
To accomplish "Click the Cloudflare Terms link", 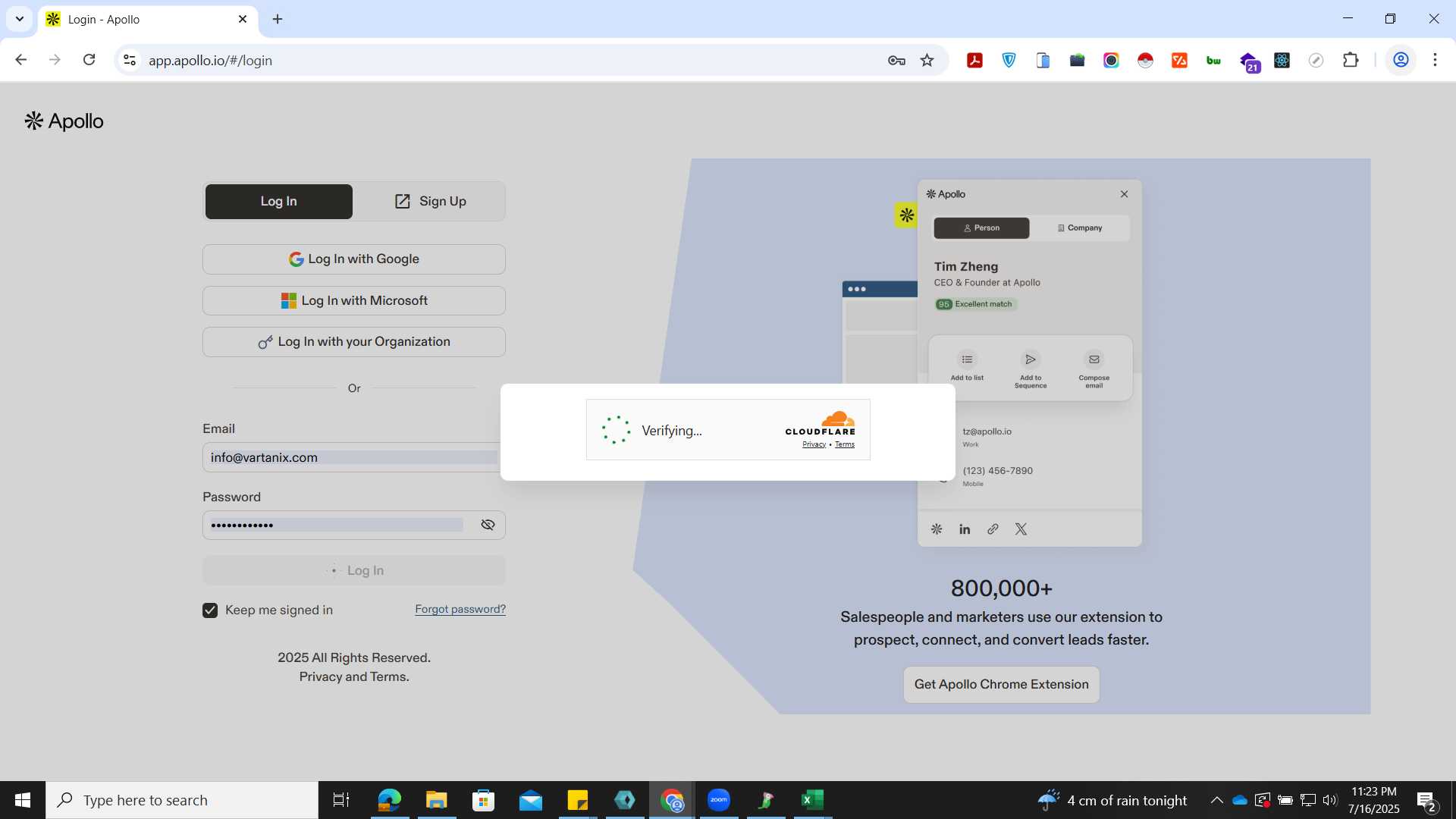I will tap(845, 444).
